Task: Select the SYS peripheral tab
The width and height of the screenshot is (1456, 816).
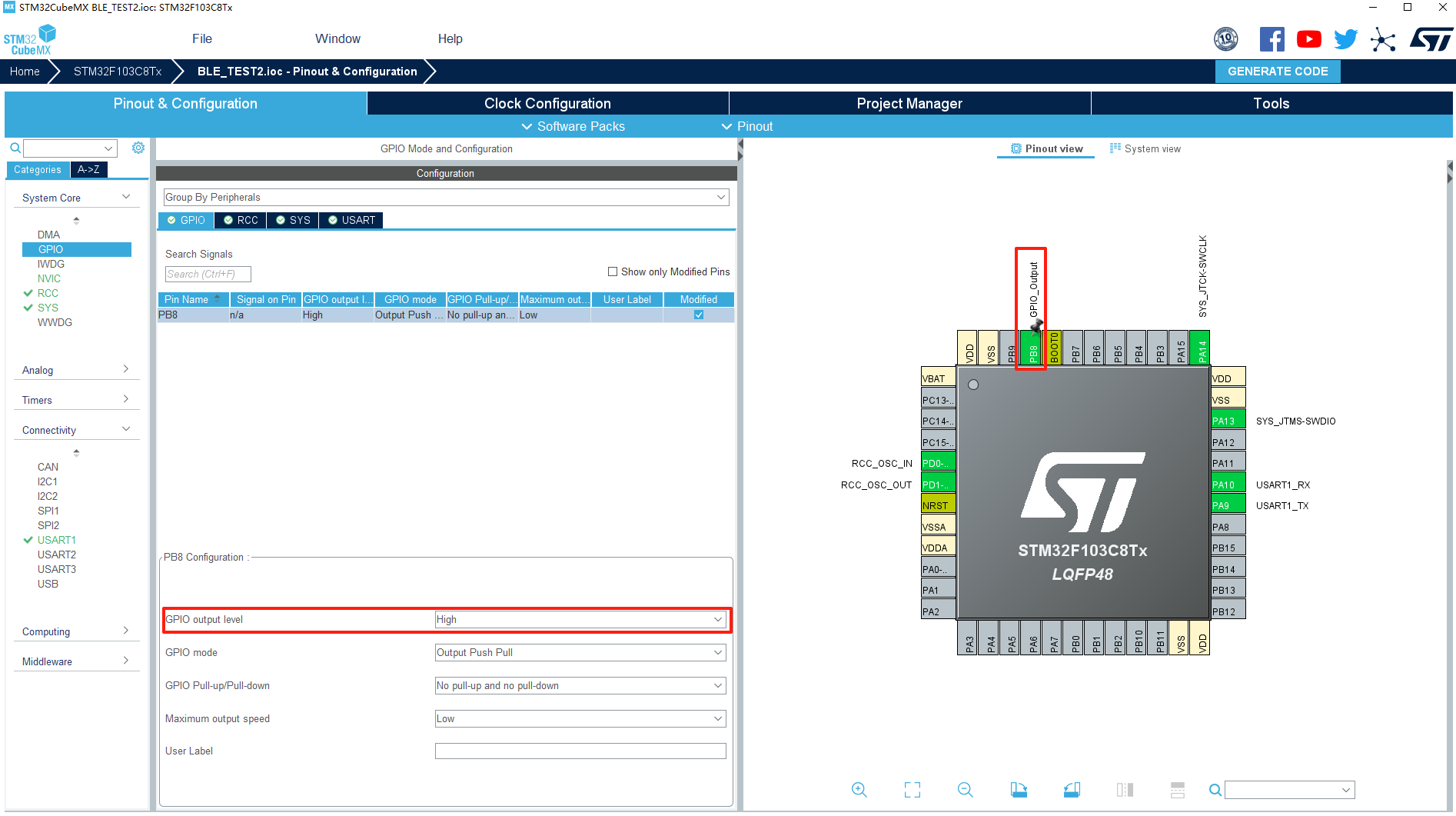Action: 293,220
